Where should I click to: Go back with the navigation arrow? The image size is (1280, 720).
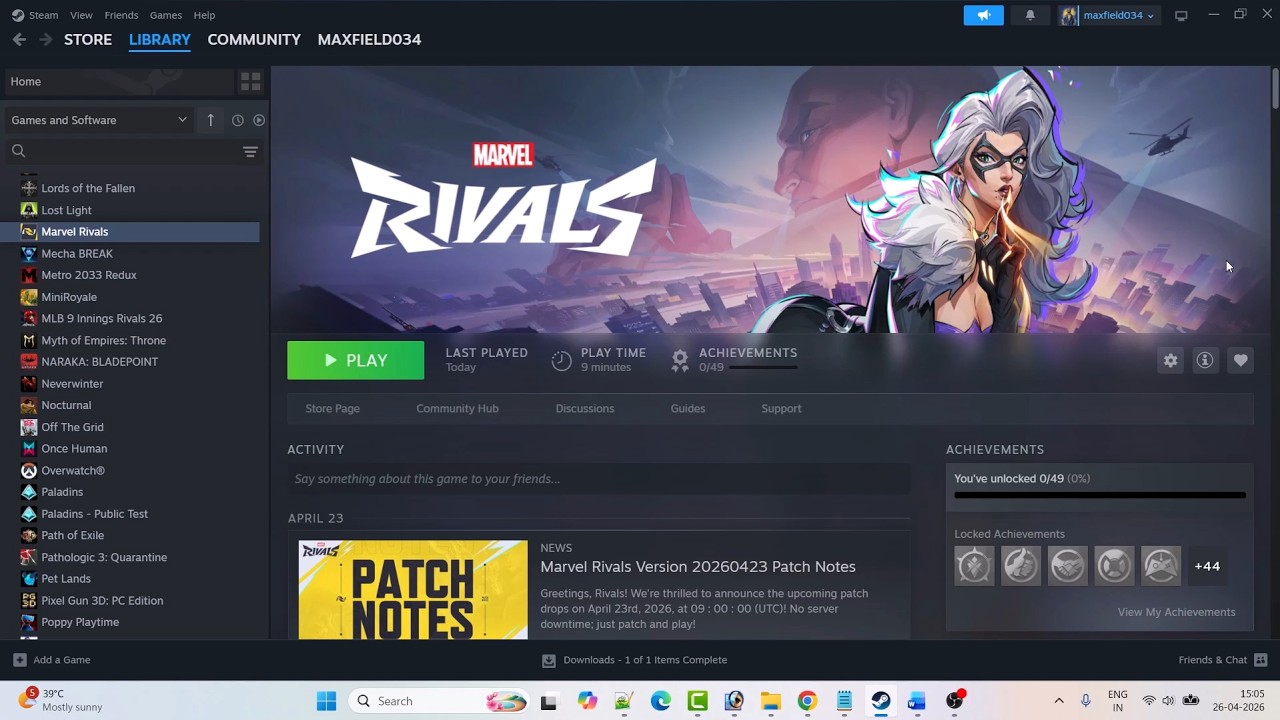tap(19, 39)
